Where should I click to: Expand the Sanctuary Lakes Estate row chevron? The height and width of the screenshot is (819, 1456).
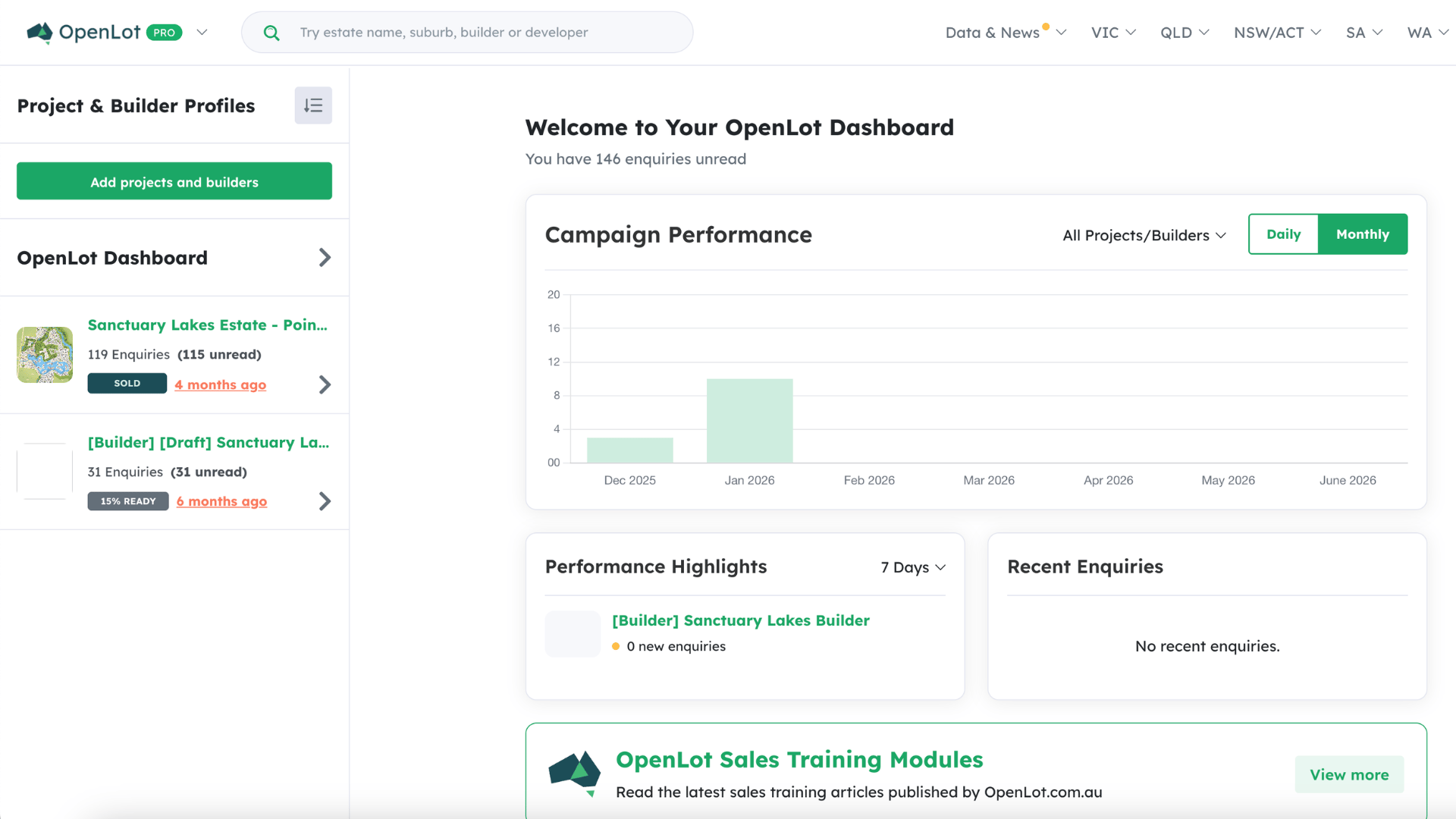pos(325,384)
